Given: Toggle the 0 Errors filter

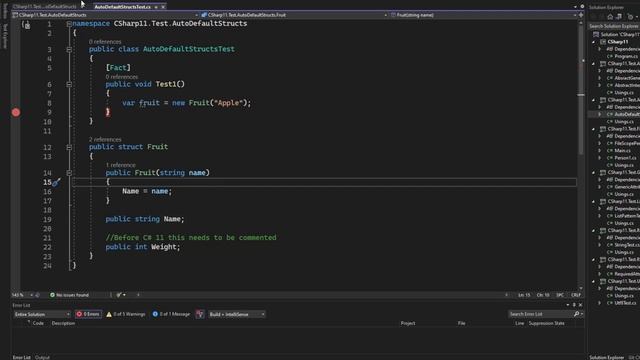Looking at the screenshot, I should point(88,314).
